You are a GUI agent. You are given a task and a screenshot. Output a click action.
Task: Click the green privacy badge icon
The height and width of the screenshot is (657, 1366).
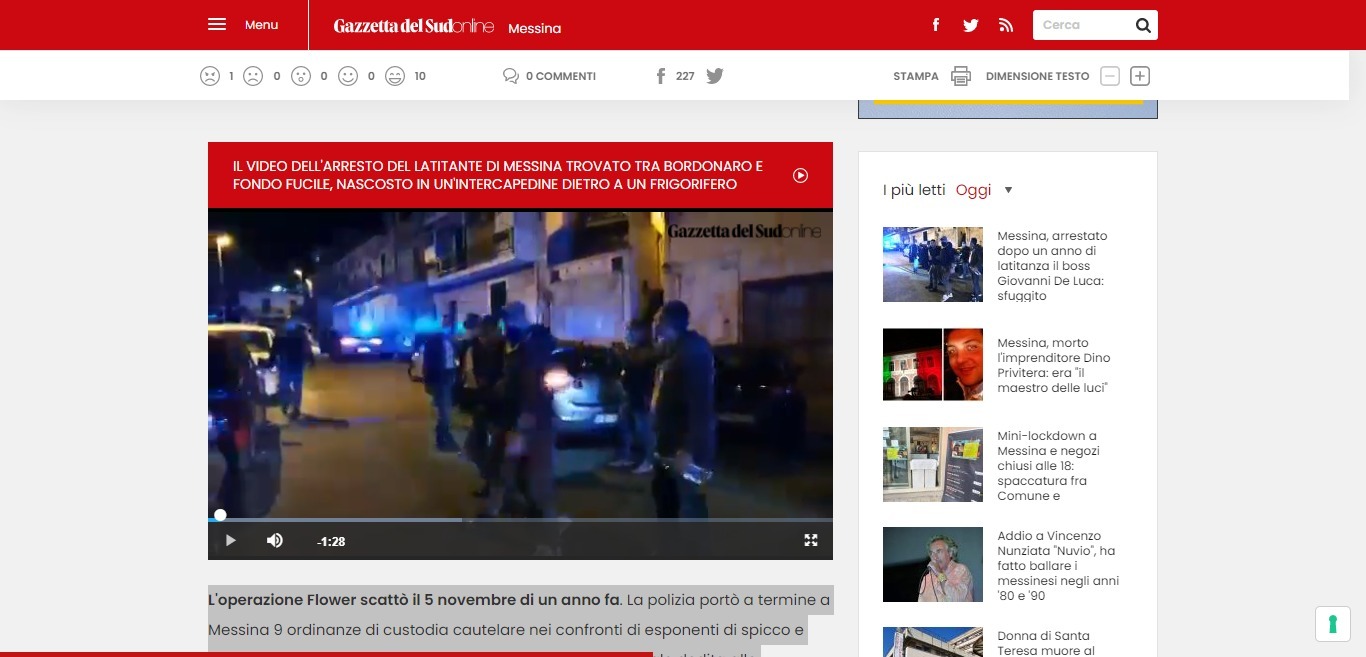click(1332, 624)
